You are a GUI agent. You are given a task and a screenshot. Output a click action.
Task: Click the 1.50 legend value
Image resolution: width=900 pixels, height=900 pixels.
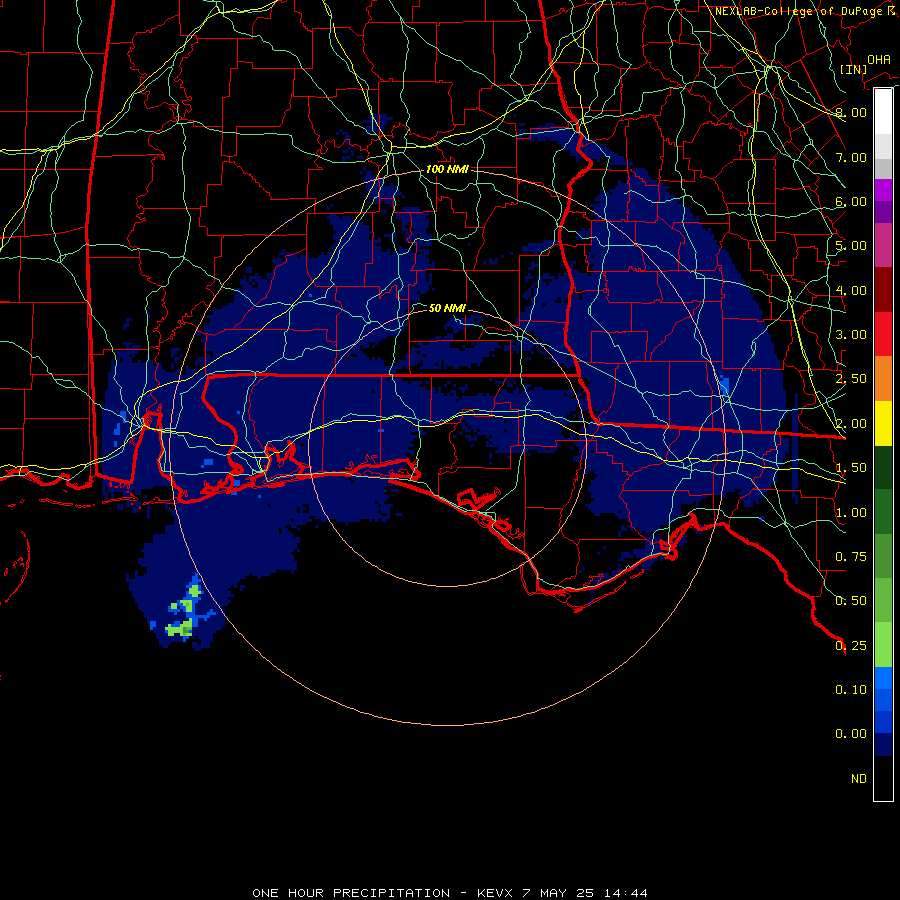tap(851, 468)
